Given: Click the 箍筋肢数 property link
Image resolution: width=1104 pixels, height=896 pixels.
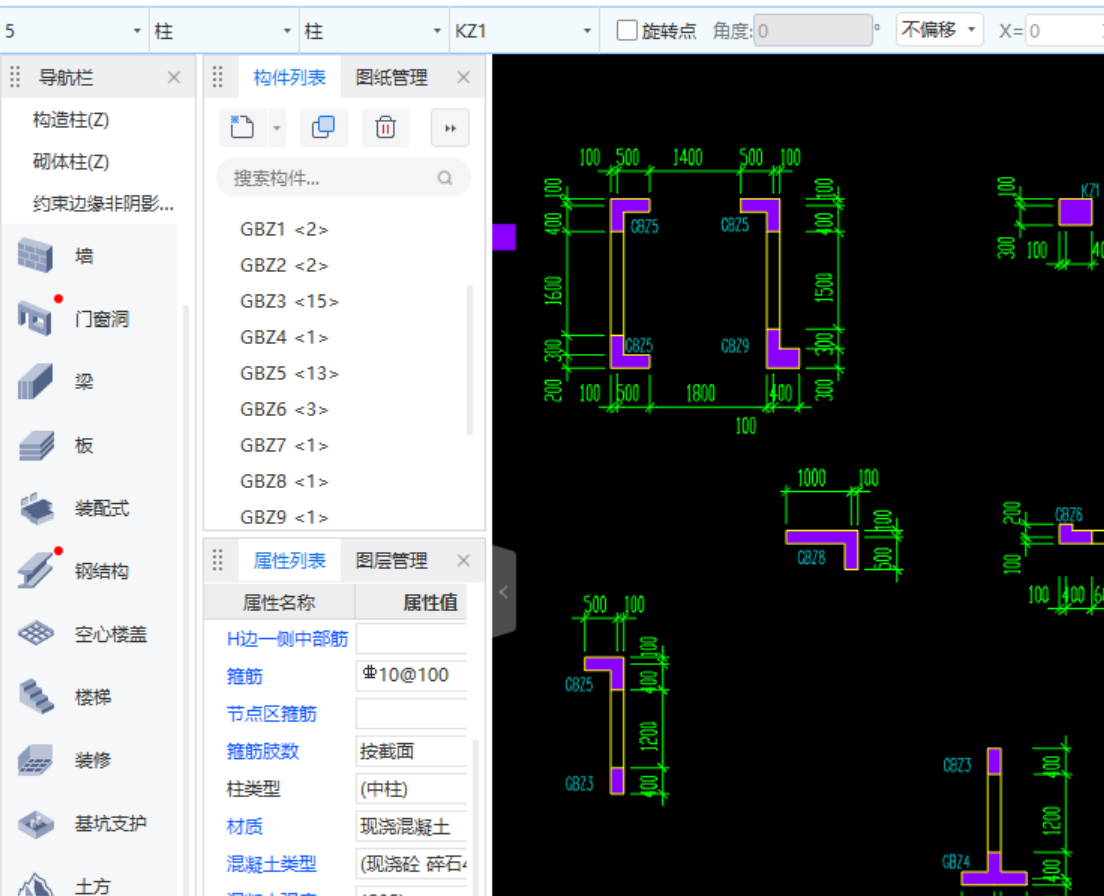Looking at the screenshot, I should pos(263,751).
